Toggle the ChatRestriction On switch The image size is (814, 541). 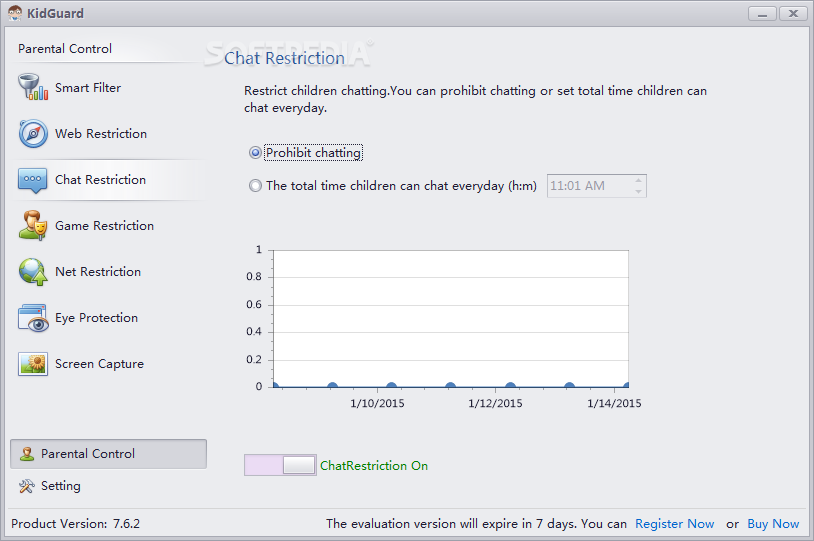(280, 465)
